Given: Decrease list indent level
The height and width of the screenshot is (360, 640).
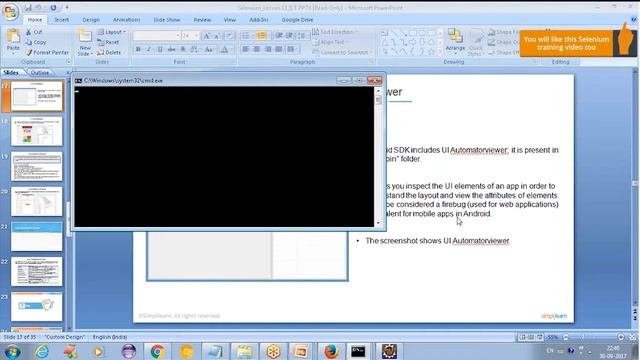Looking at the screenshot, I should click(x=279, y=36).
